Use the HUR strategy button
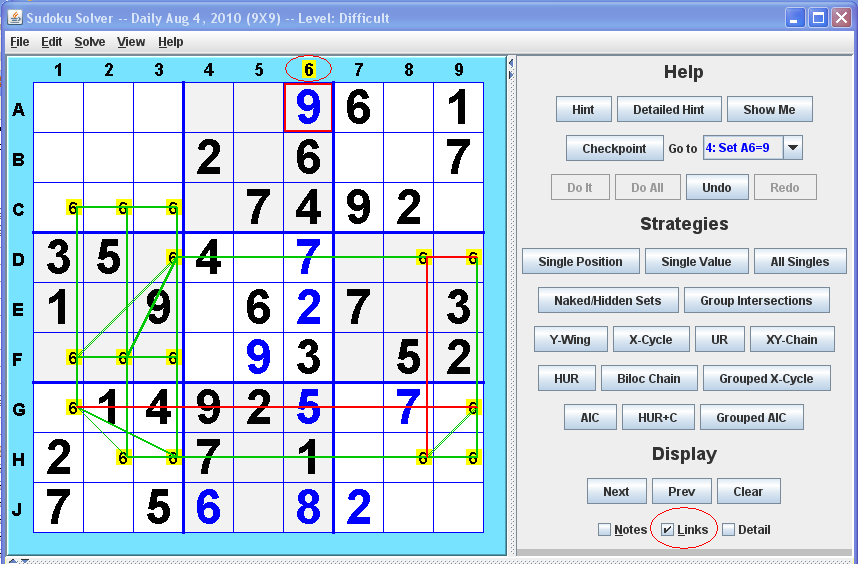The width and height of the screenshot is (858, 564). coord(566,379)
